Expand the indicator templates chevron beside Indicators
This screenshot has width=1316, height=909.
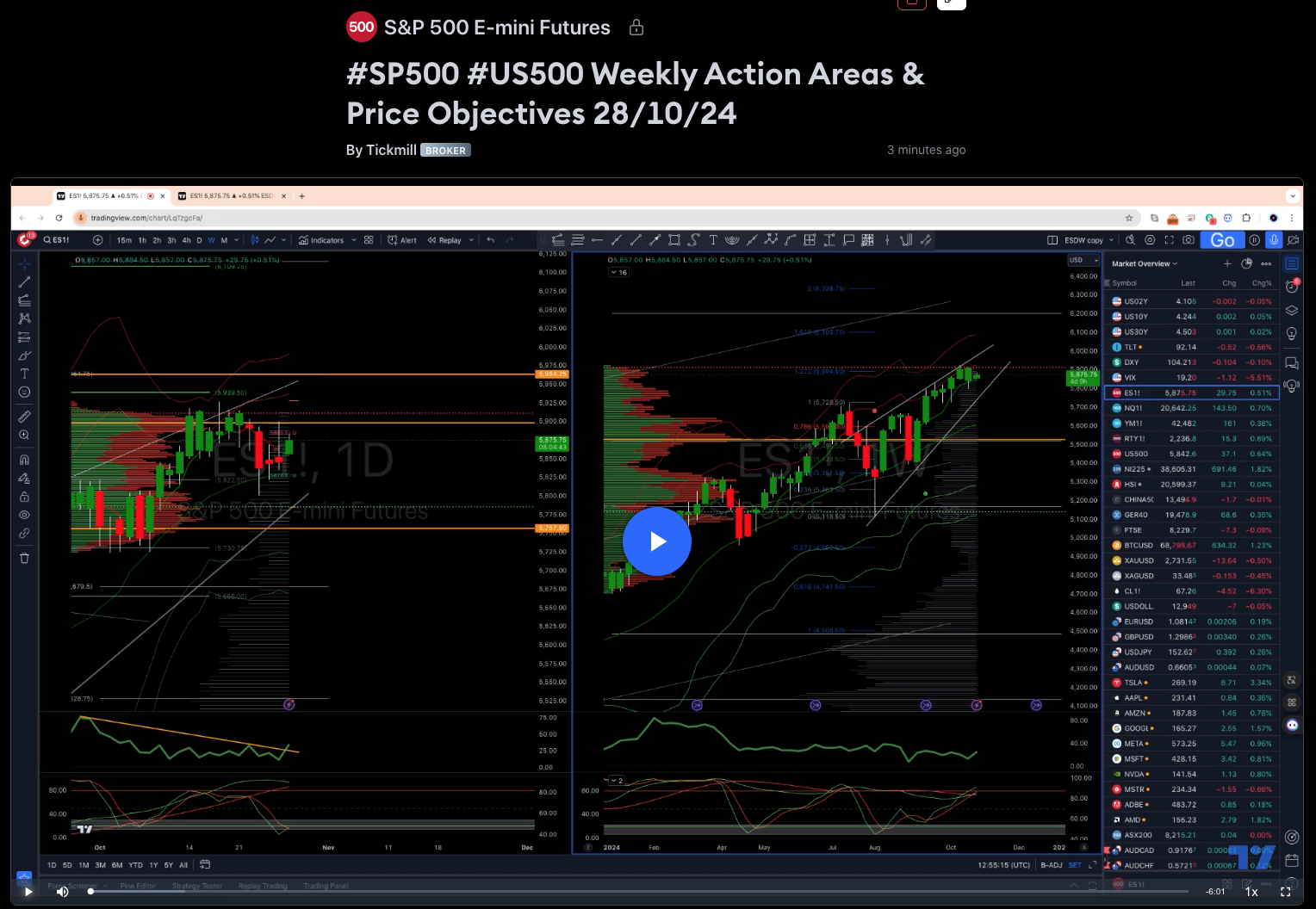[354, 240]
